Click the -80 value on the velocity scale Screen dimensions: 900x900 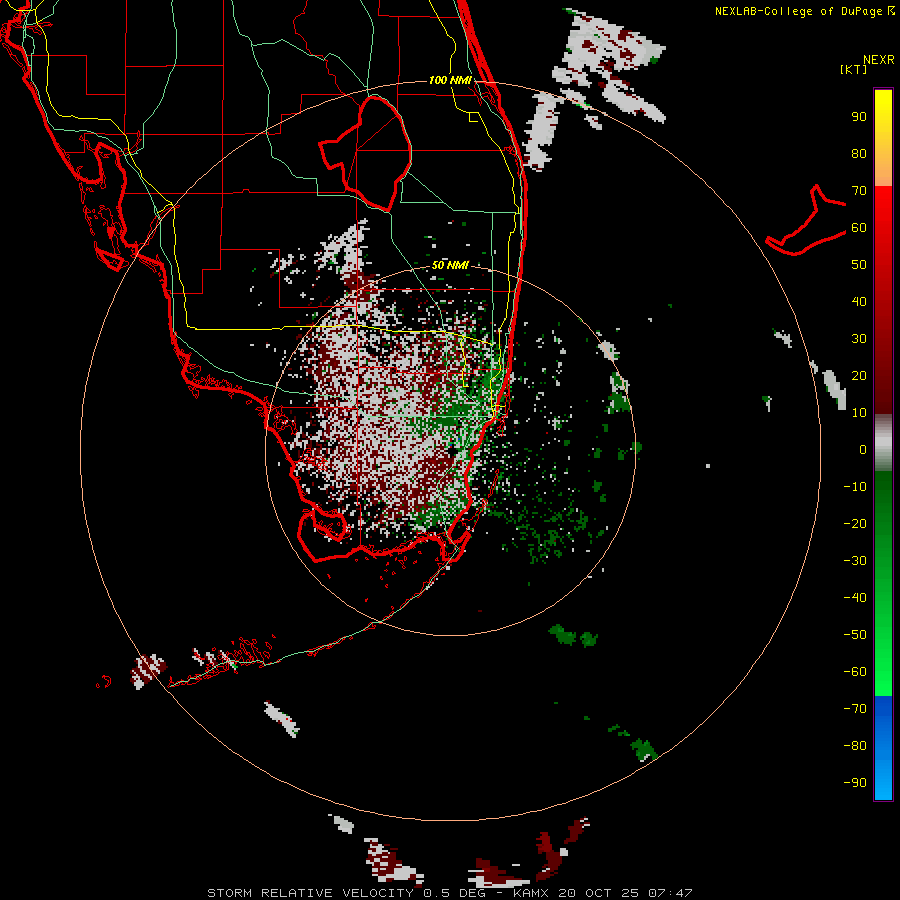[855, 746]
